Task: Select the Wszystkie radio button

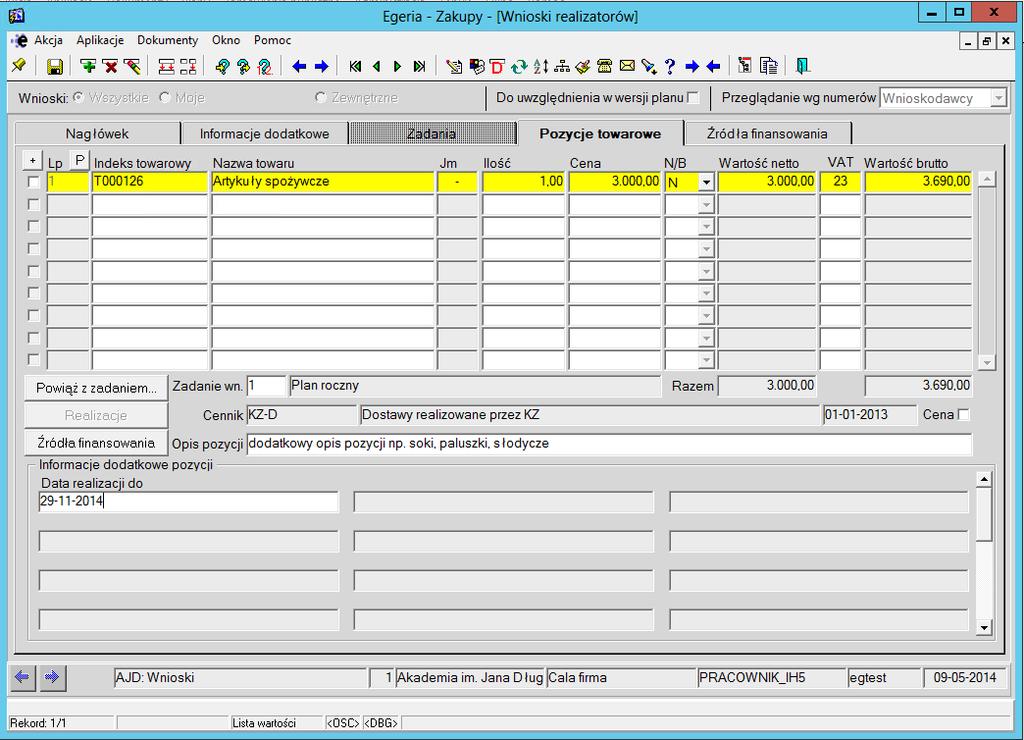Action: point(78,97)
